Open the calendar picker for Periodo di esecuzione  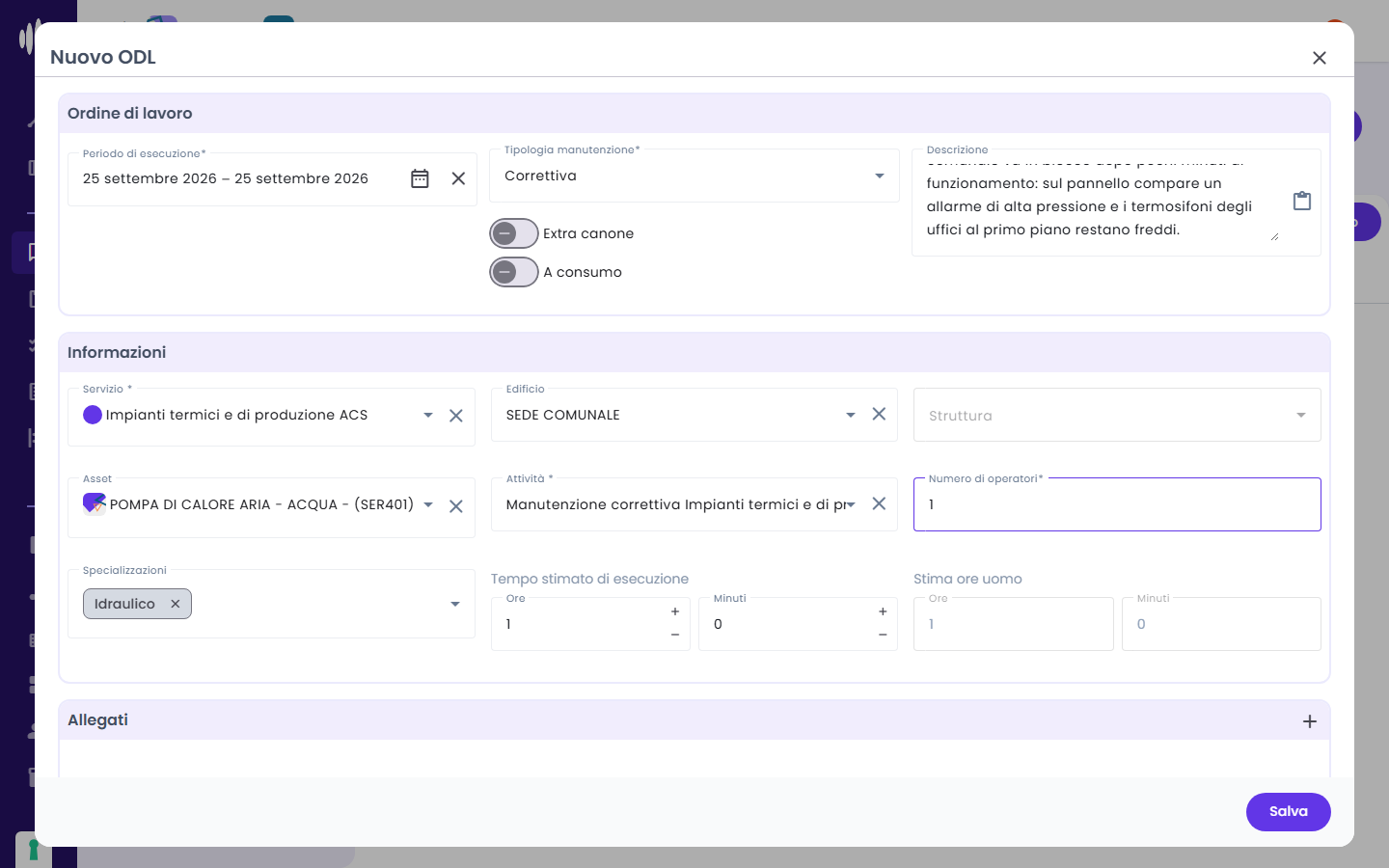[x=420, y=178]
